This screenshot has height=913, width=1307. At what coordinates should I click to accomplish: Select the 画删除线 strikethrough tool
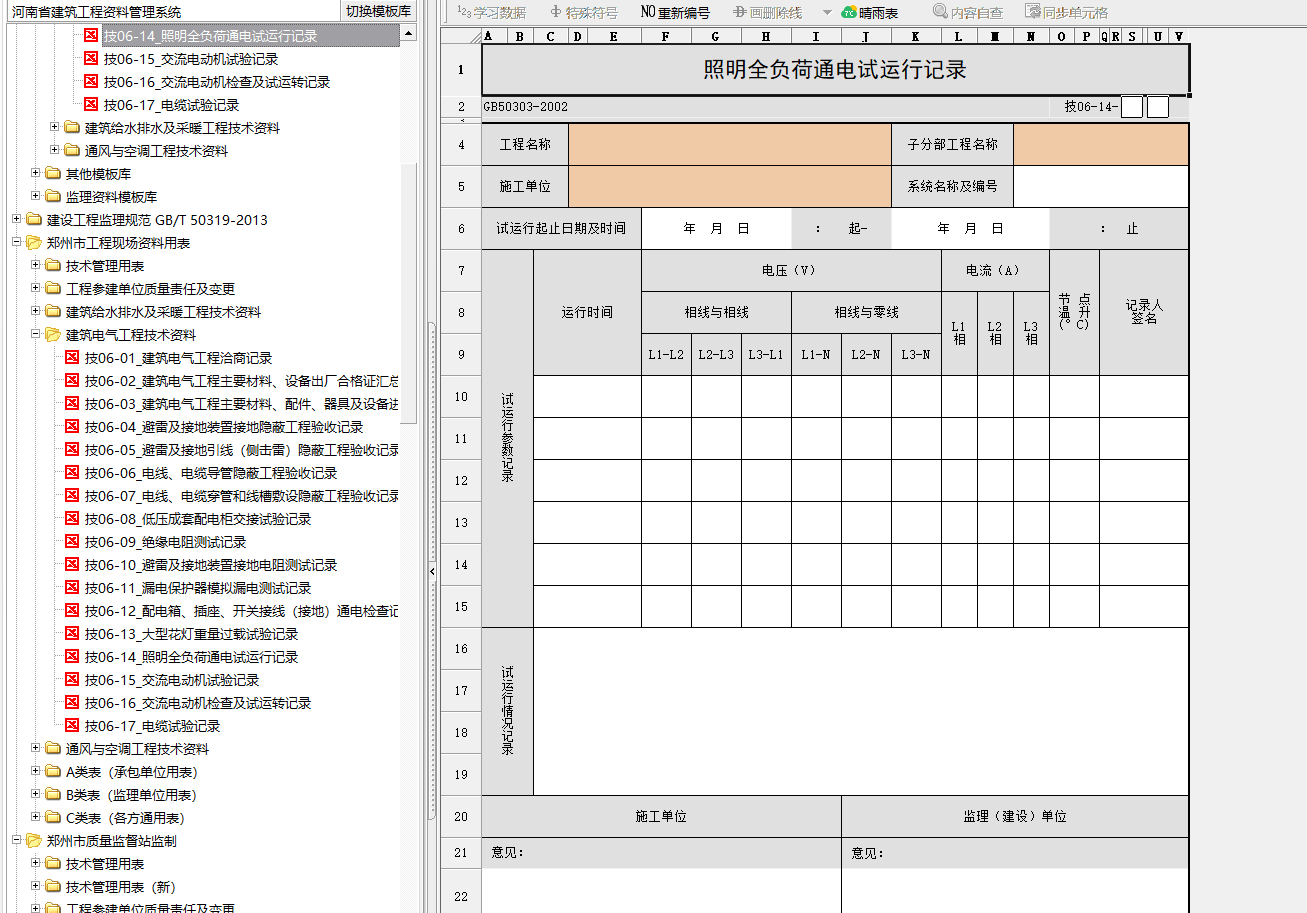tap(767, 13)
